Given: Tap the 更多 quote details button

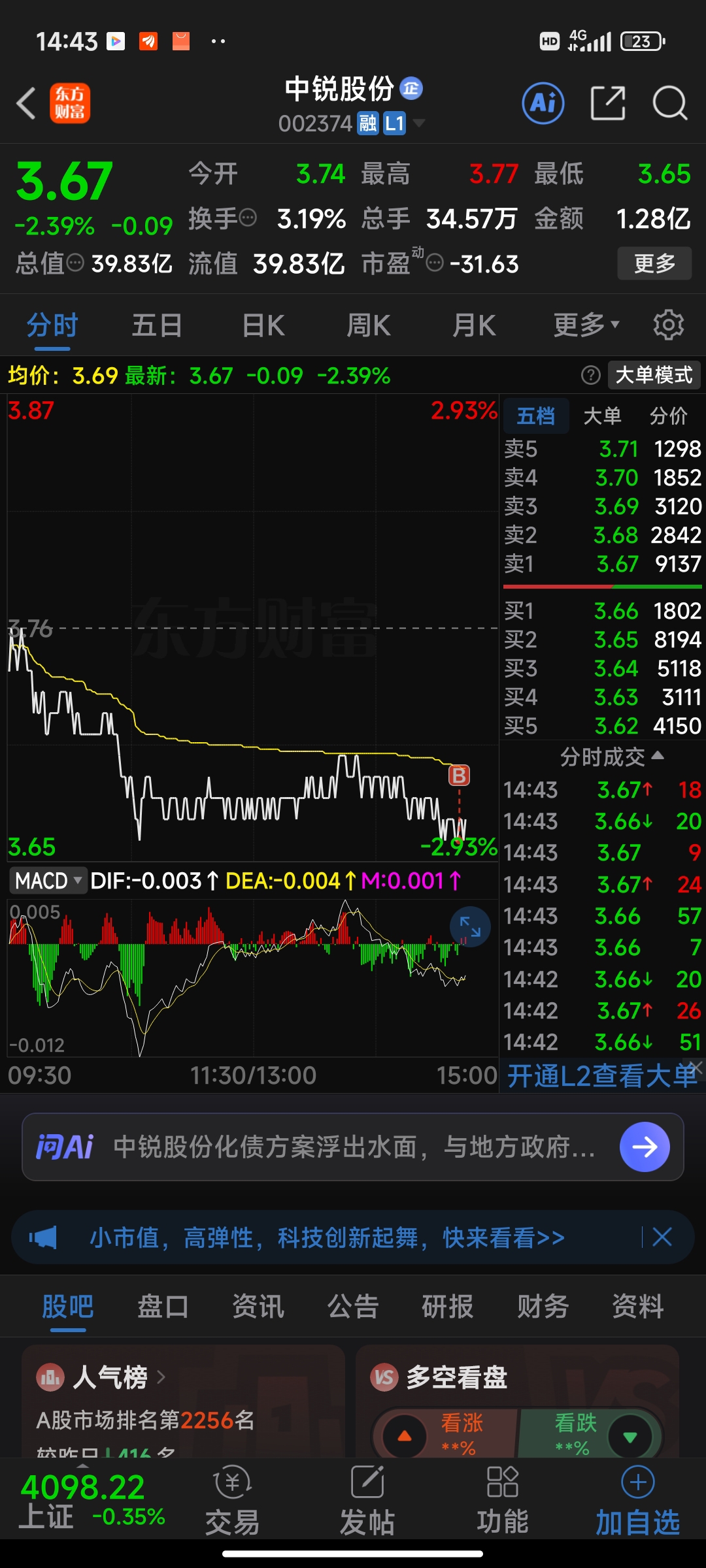Looking at the screenshot, I should [654, 263].
